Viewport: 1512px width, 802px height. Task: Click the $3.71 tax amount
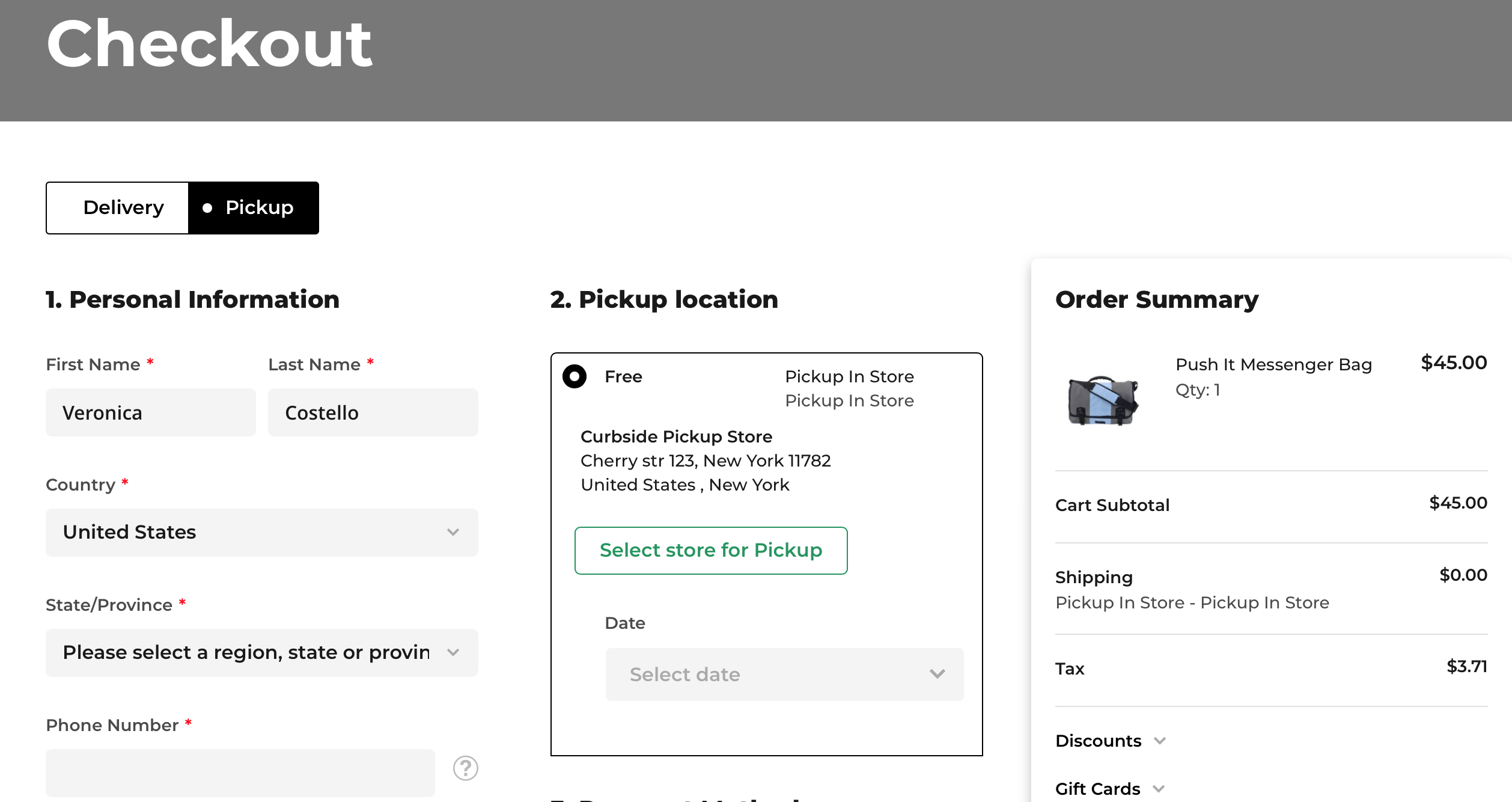pyautogui.click(x=1467, y=666)
